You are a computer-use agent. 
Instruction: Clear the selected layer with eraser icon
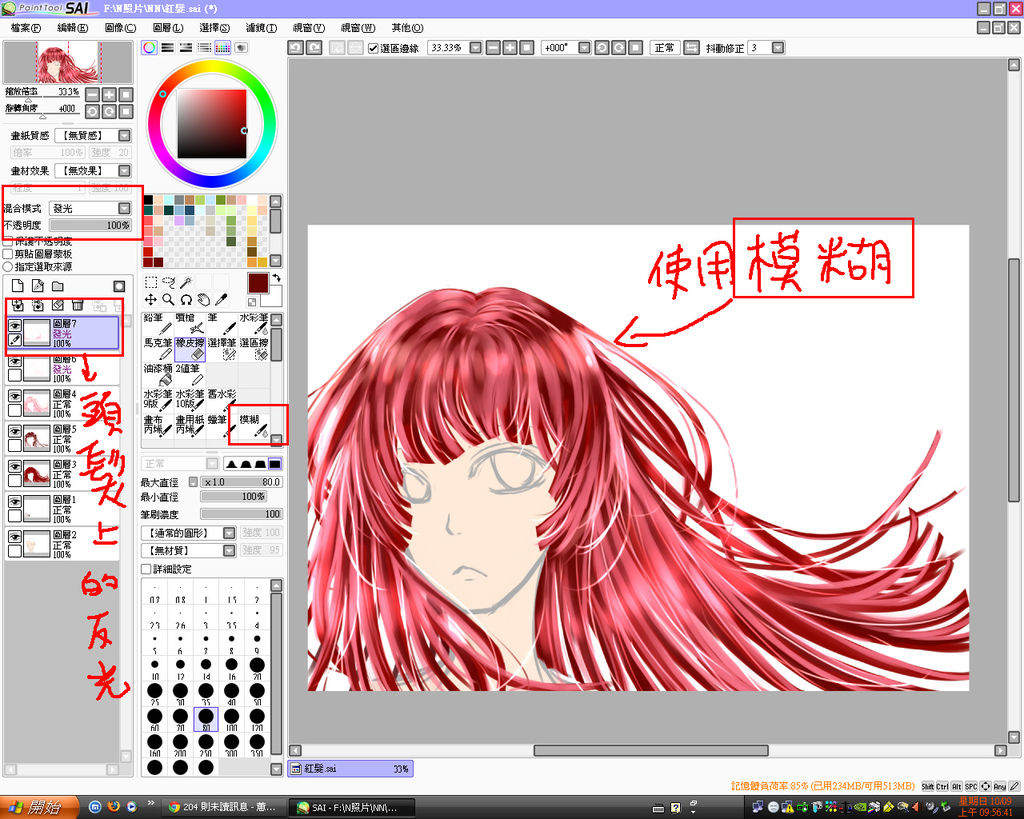[x=58, y=305]
